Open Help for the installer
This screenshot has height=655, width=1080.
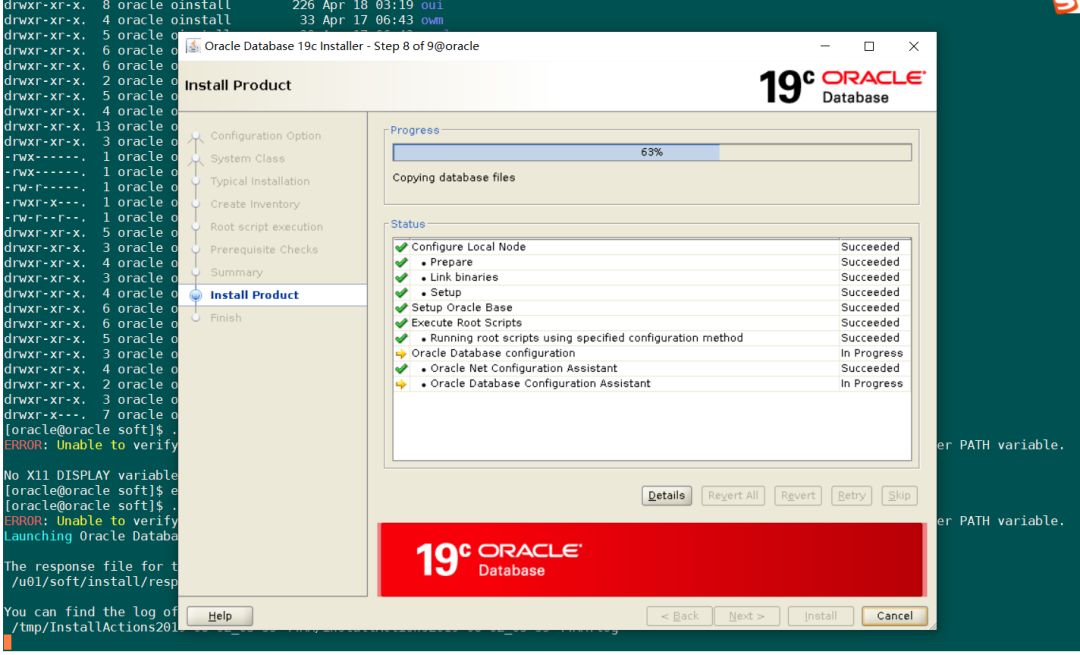220,616
